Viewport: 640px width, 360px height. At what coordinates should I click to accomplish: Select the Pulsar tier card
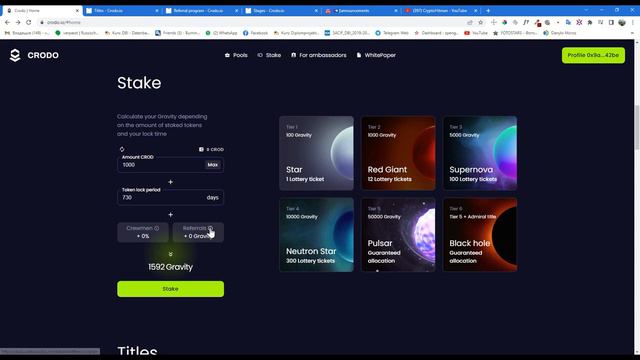[x=398, y=235]
